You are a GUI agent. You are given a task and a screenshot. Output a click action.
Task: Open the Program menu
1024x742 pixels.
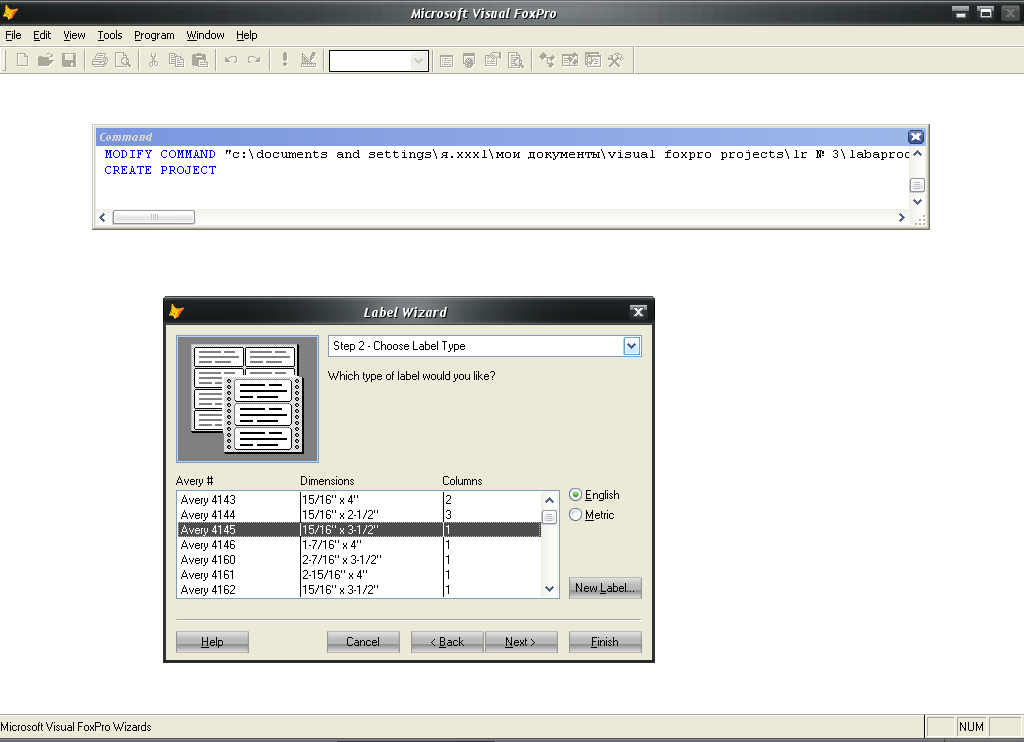click(154, 35)
